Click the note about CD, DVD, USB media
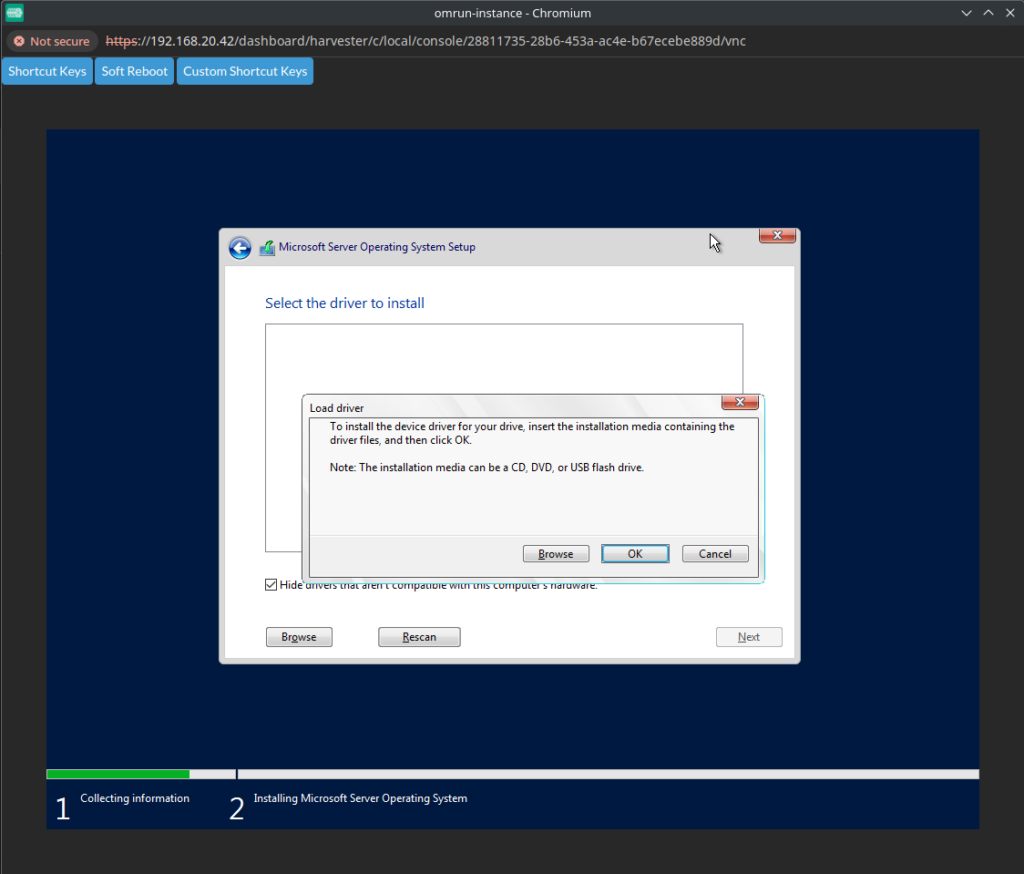 tap(487, 468)
